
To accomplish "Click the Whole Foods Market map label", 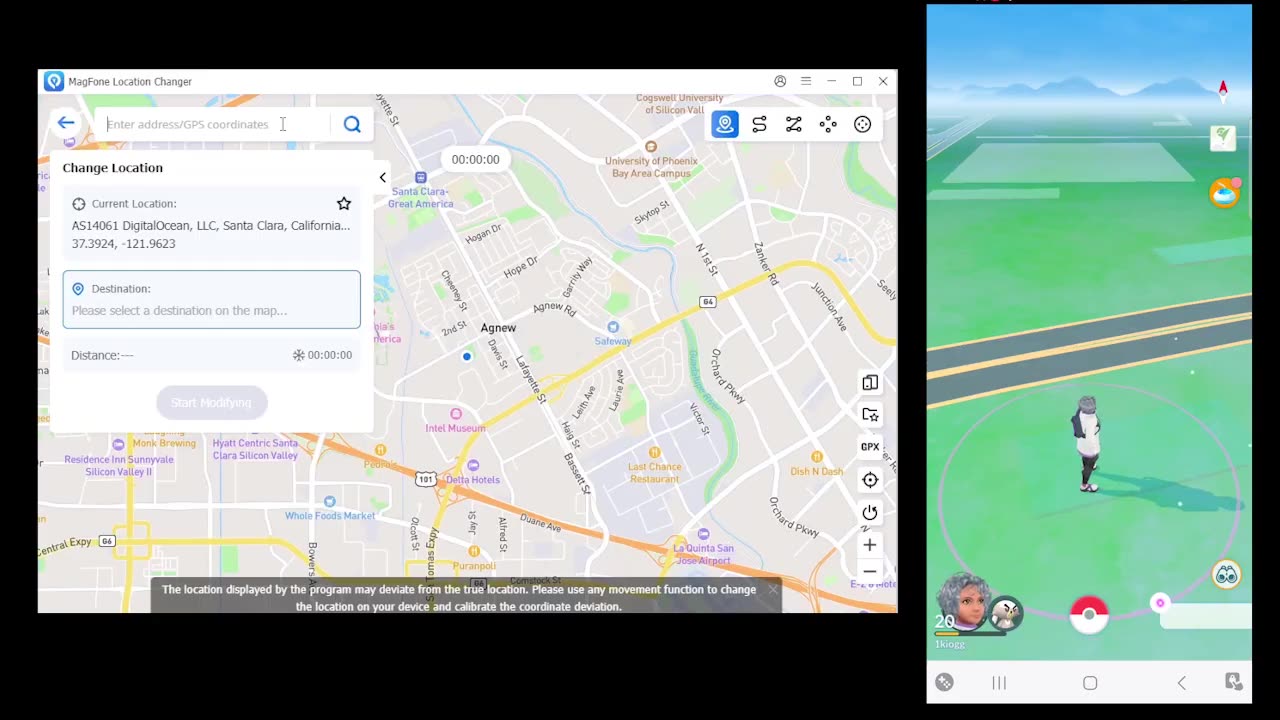I will [x=330, y=516].
